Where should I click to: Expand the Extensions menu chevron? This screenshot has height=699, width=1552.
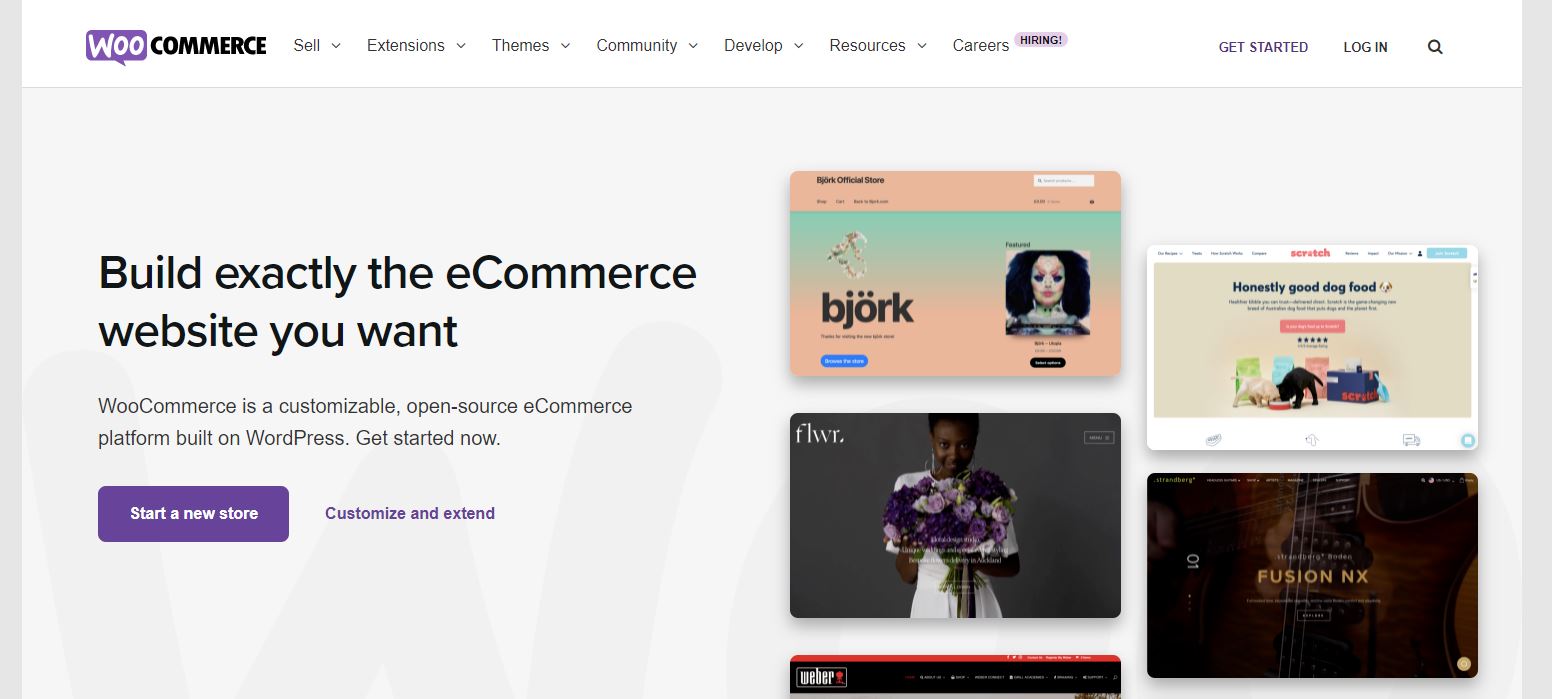(x=461, y=46)
